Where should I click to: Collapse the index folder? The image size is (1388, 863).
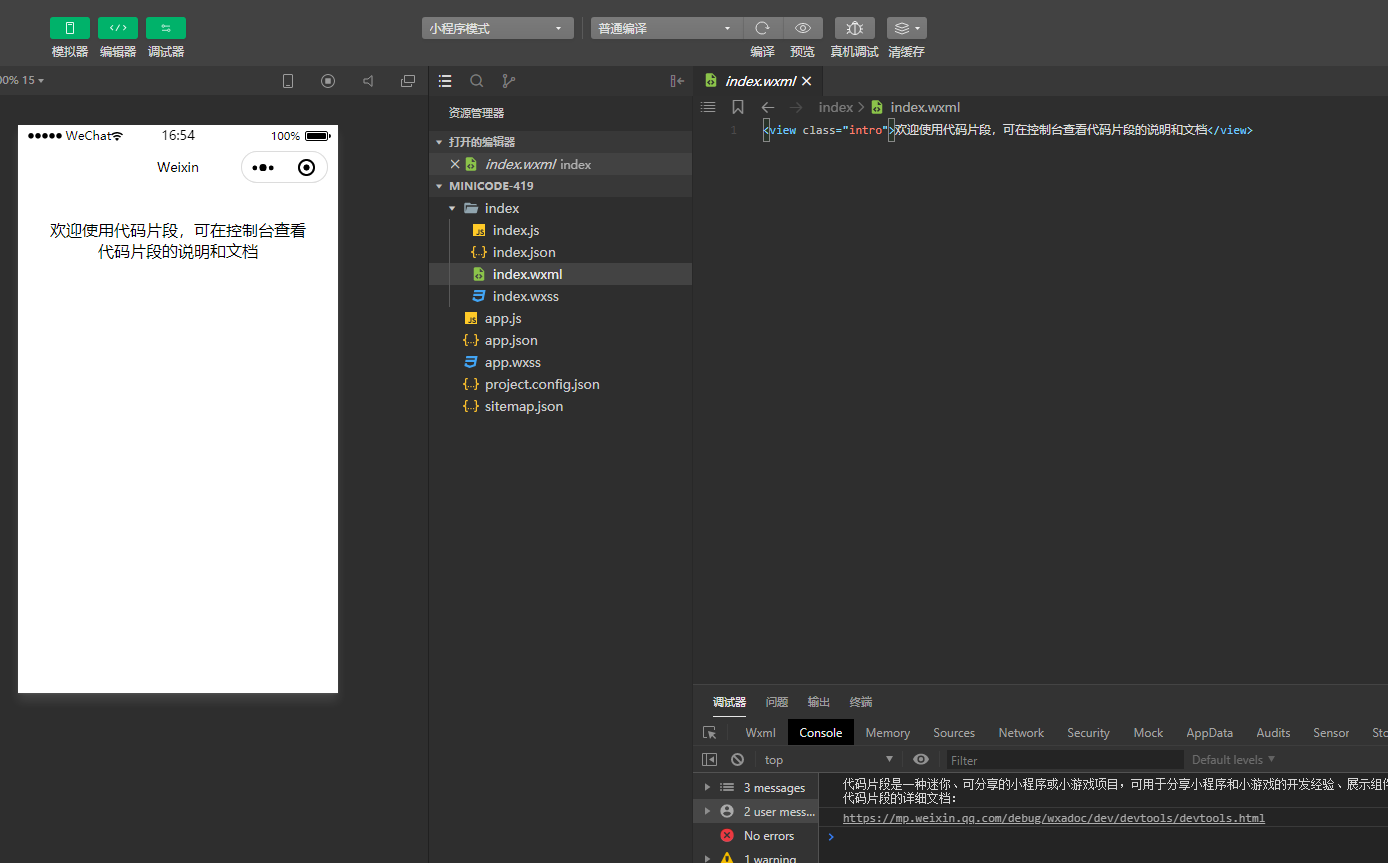[560, 208]
